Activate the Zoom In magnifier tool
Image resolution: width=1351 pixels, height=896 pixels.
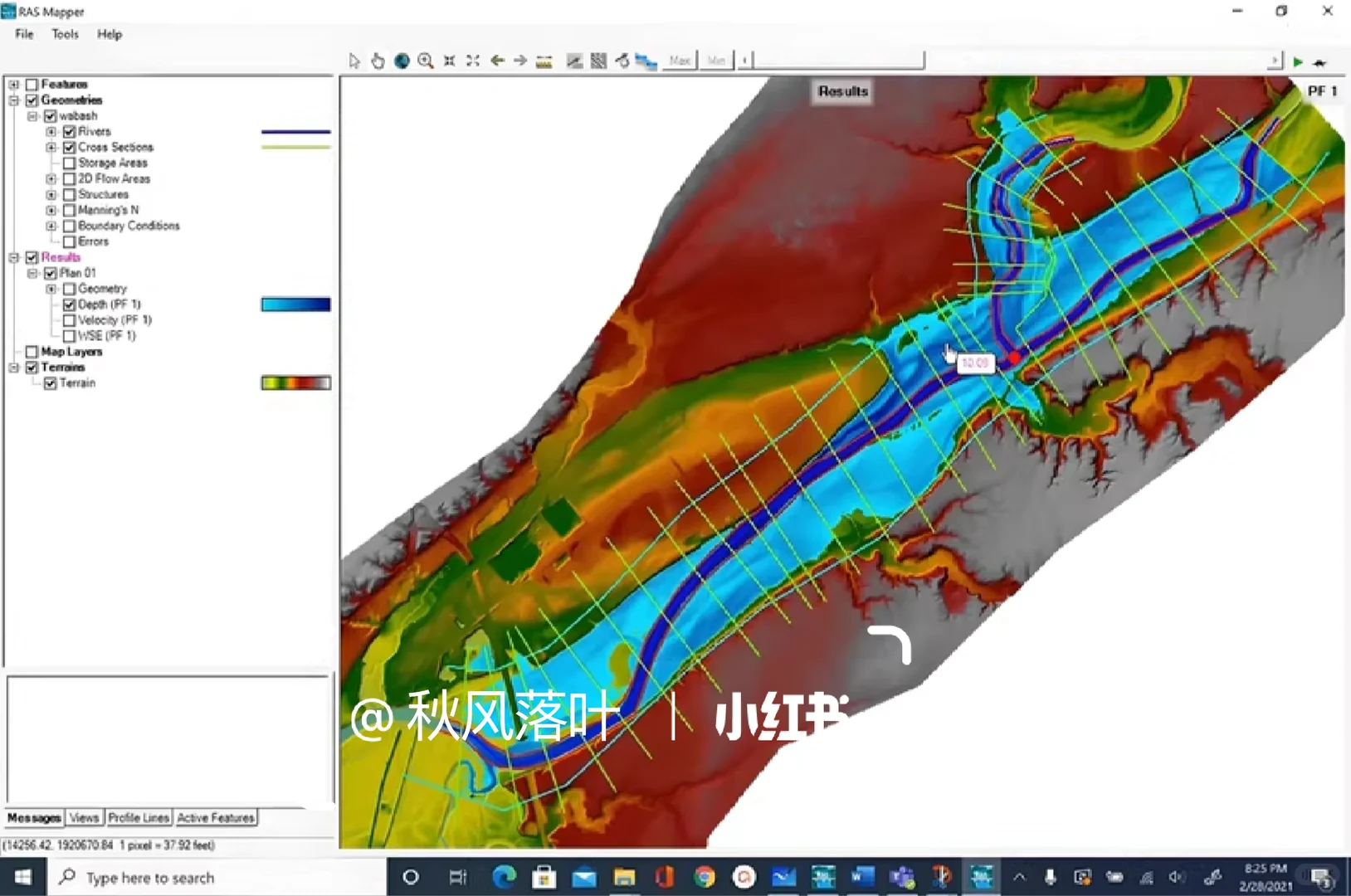point(426,61)
